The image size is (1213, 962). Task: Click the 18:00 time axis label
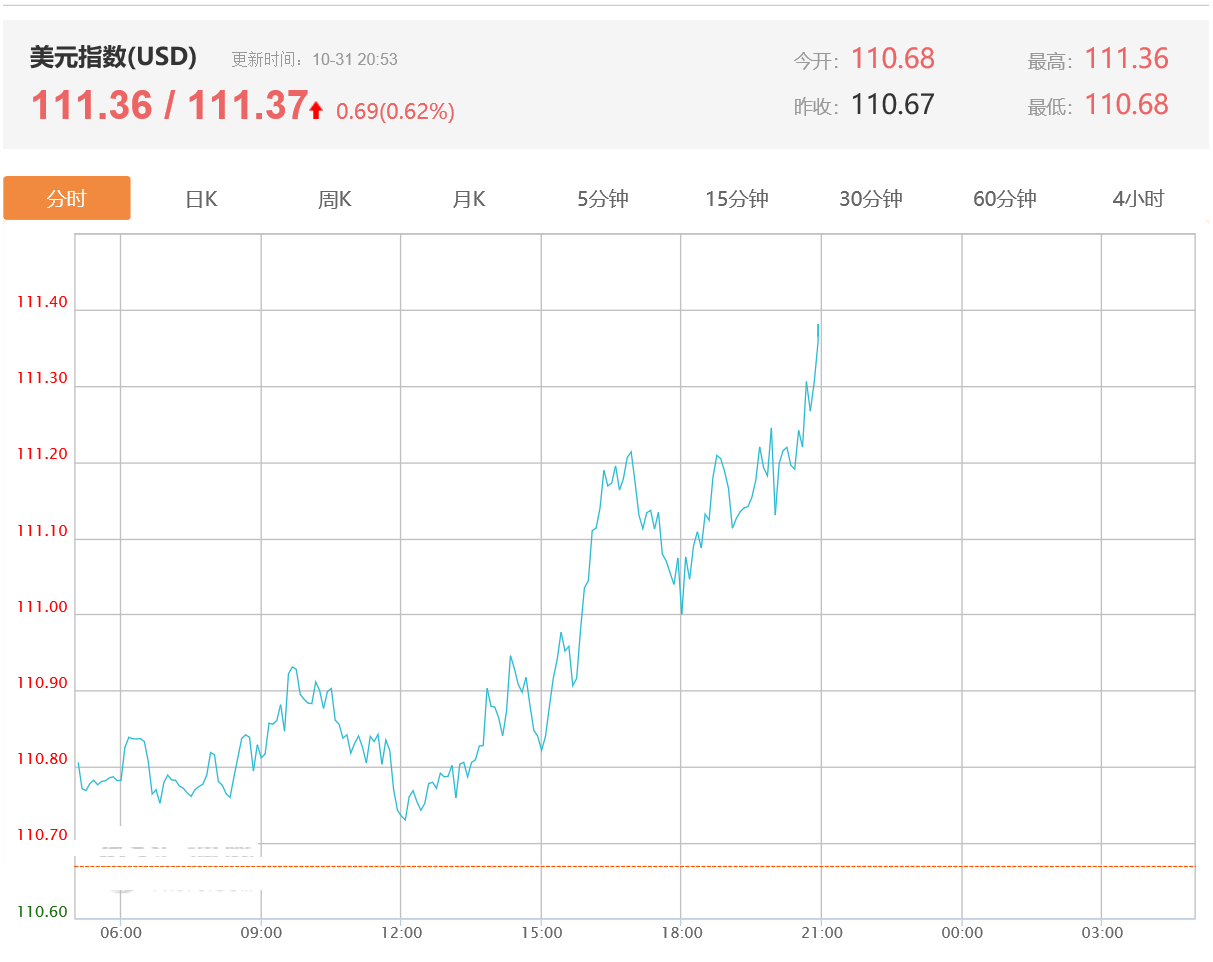[681, 933]
